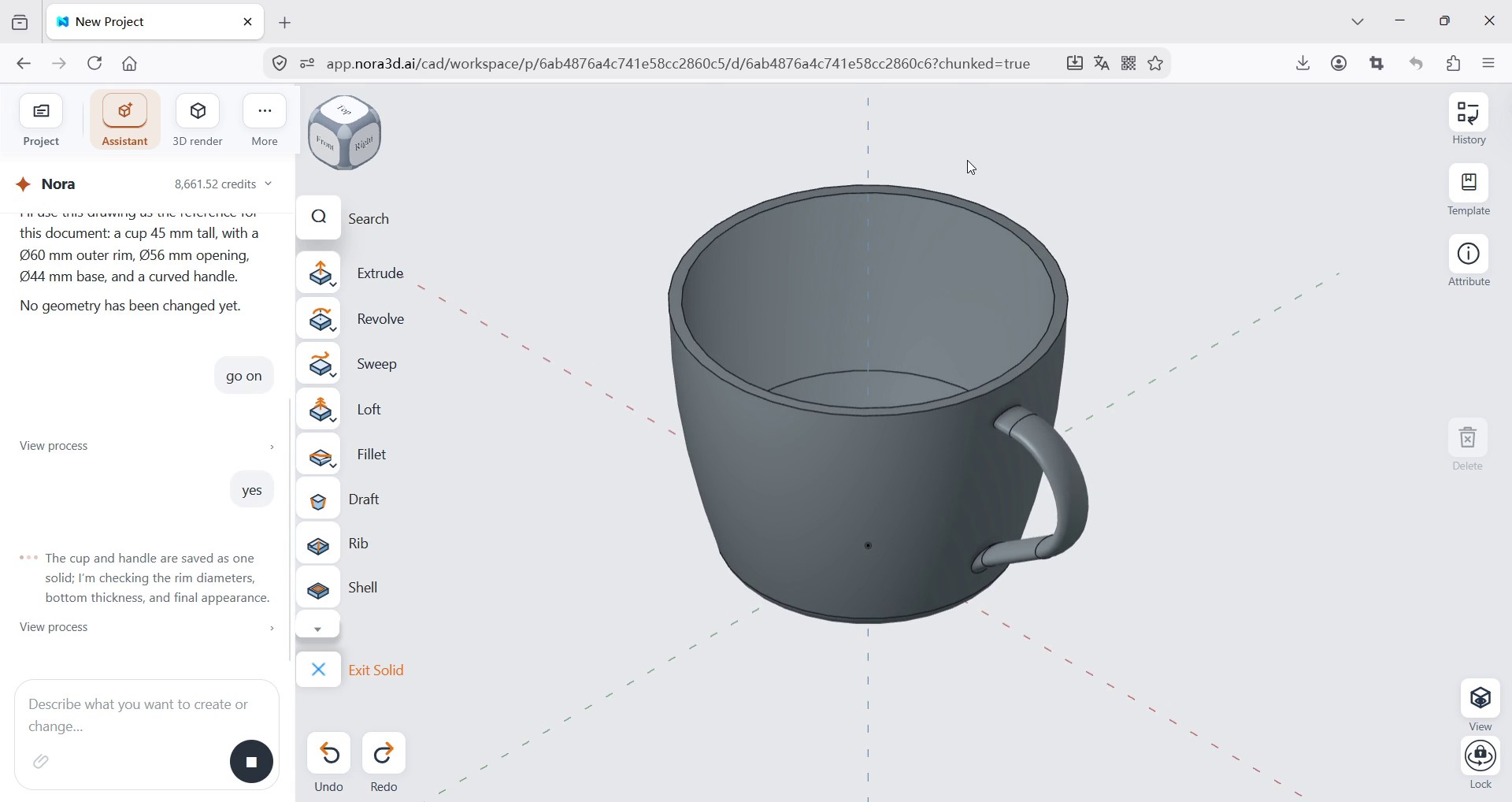
Task: Expand View process under 'go on'
Action: 146,447
